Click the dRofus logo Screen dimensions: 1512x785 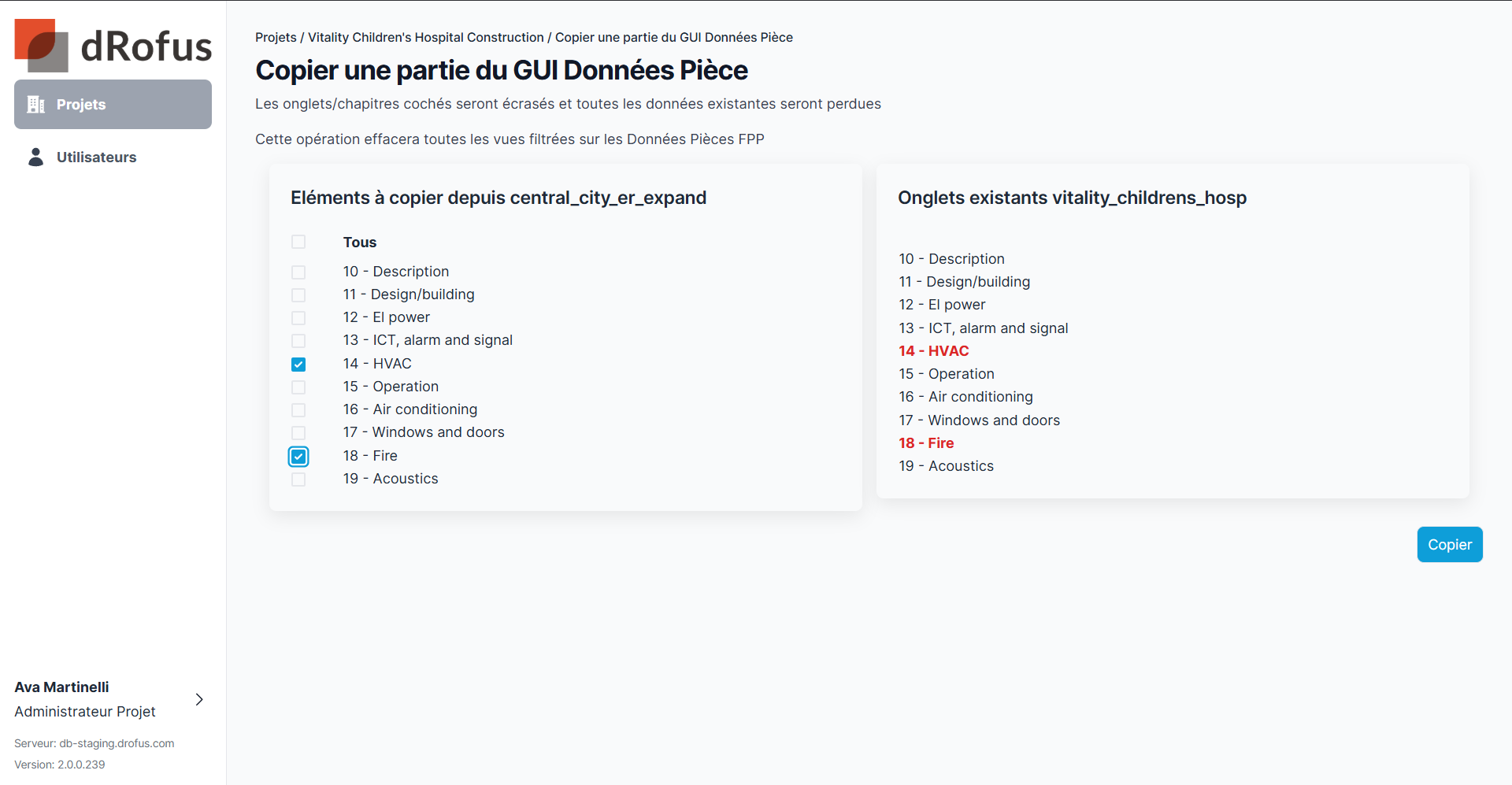click(x=113, y=45)
